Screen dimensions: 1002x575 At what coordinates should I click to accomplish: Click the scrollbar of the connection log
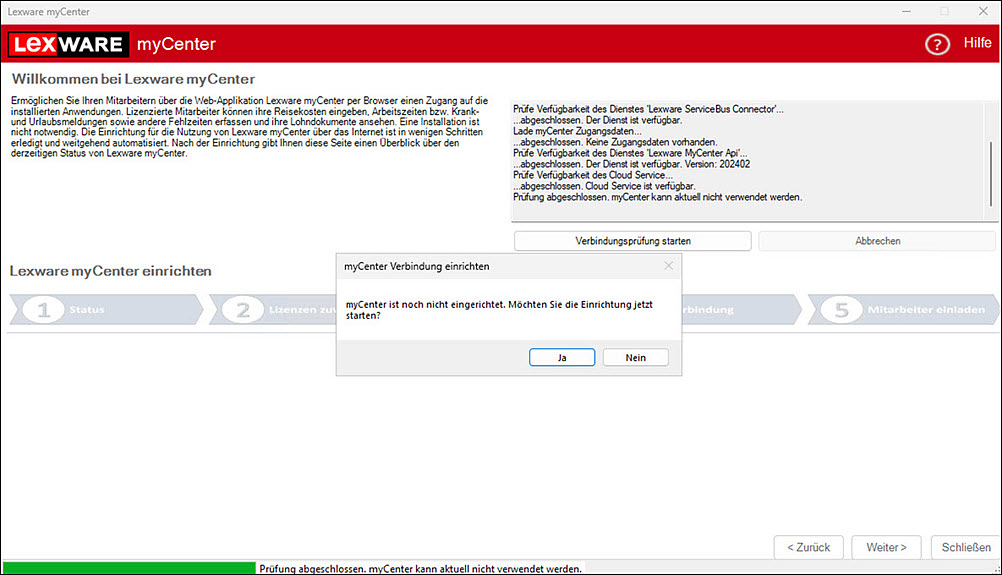point(991,172)
